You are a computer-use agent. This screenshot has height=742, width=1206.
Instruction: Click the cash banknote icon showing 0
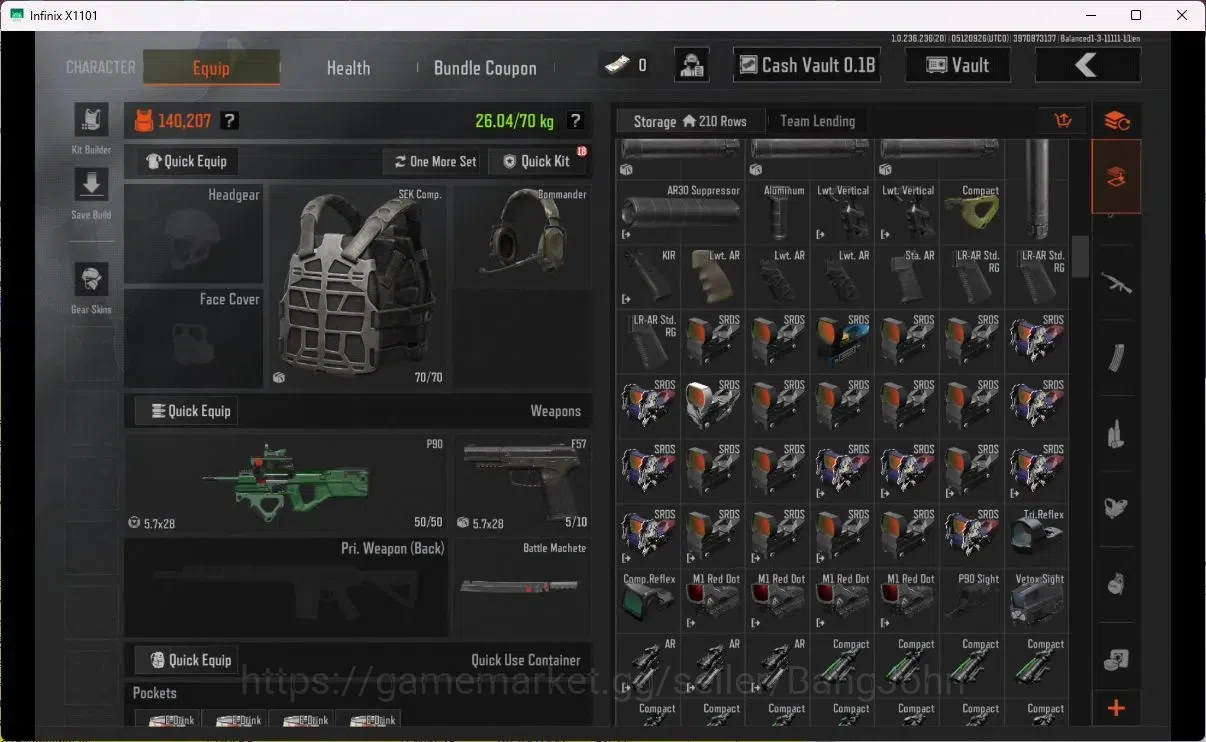point(615,65)
